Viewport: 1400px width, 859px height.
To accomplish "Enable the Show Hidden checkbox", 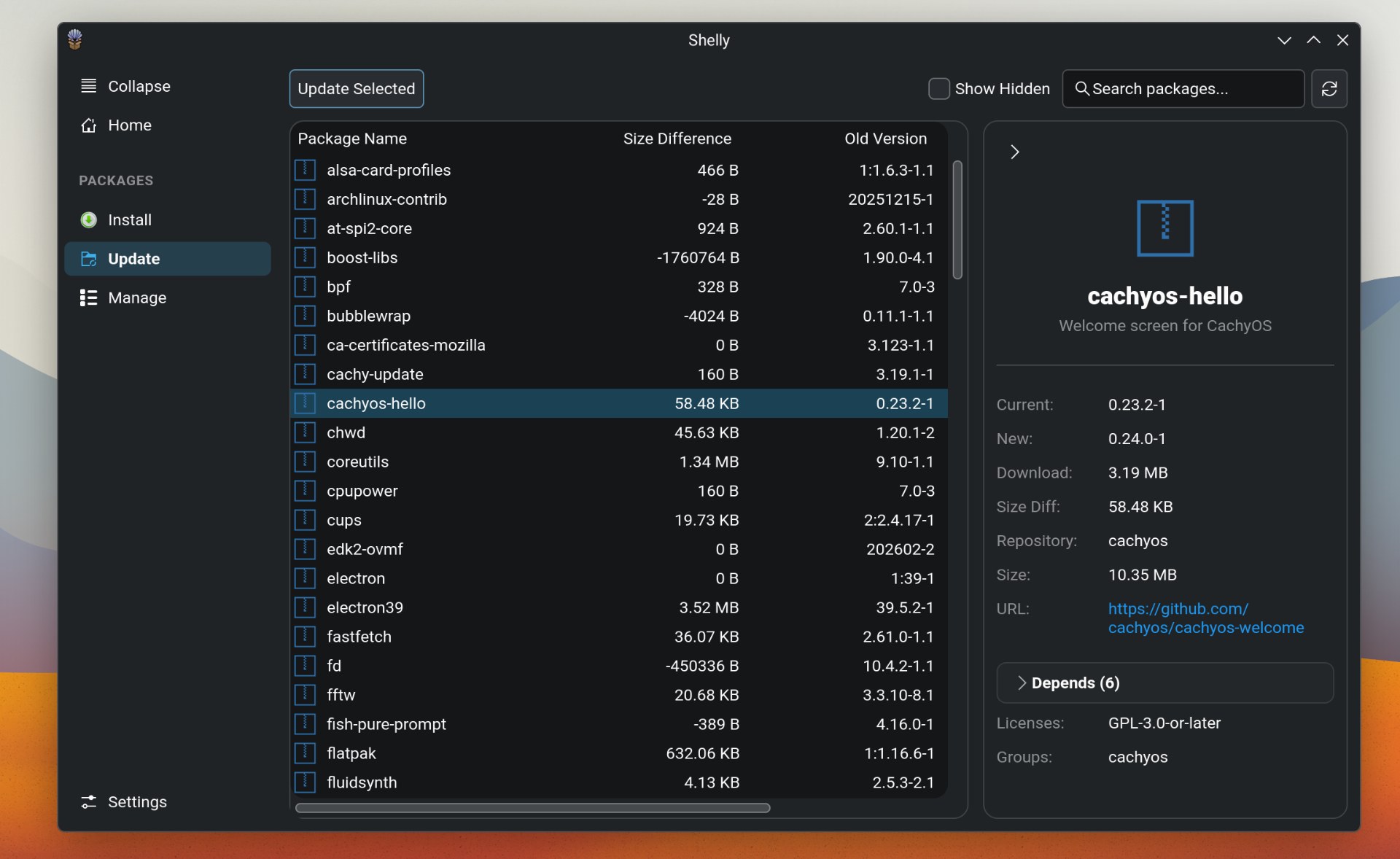I will 938,89.
